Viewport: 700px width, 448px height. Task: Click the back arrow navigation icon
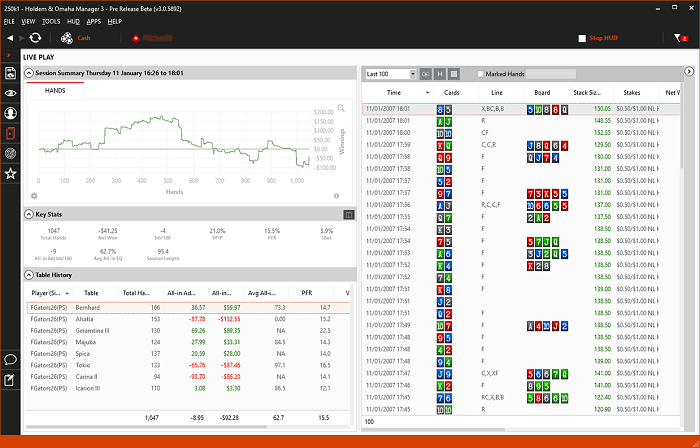(x=9, y=38)
